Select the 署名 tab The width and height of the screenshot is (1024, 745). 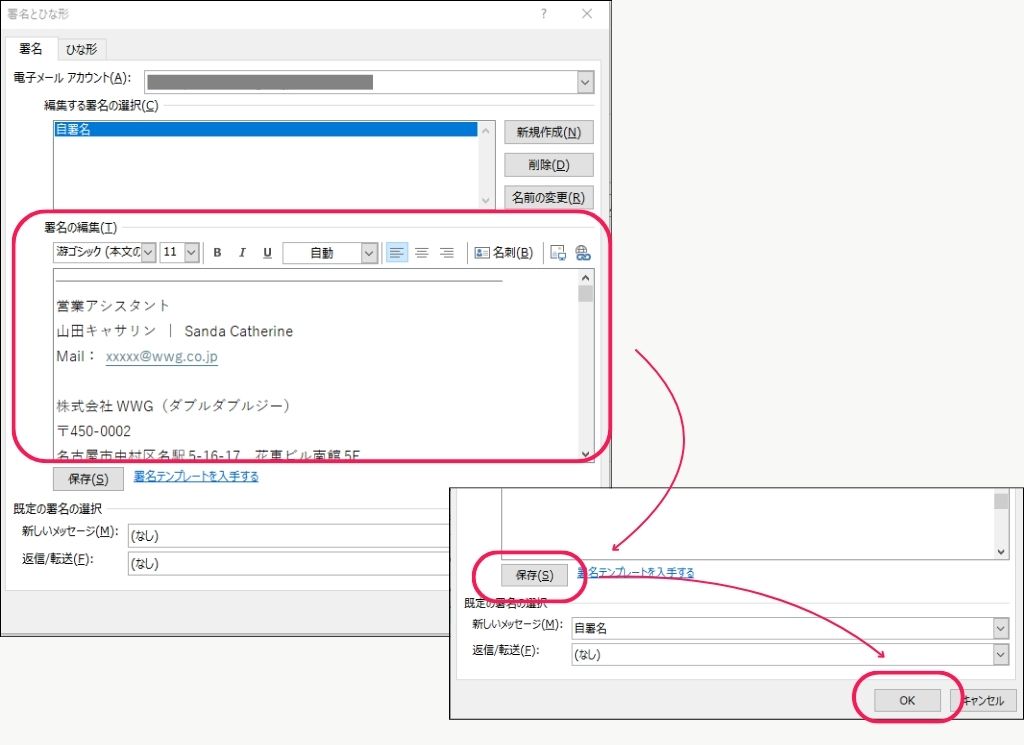coord(31,49)
